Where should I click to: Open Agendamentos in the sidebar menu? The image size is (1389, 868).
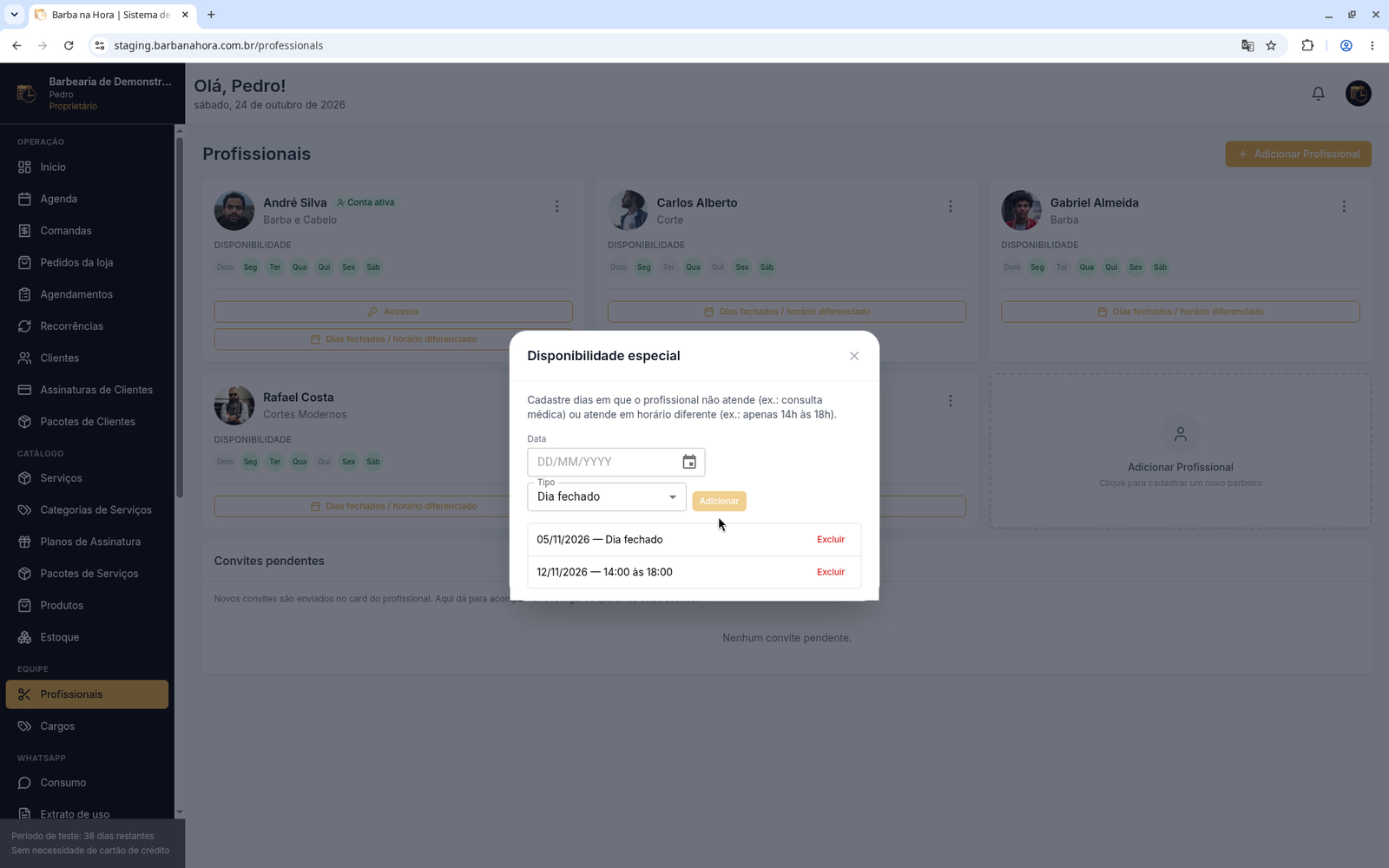pyautogui.click(x=87, y=294)
